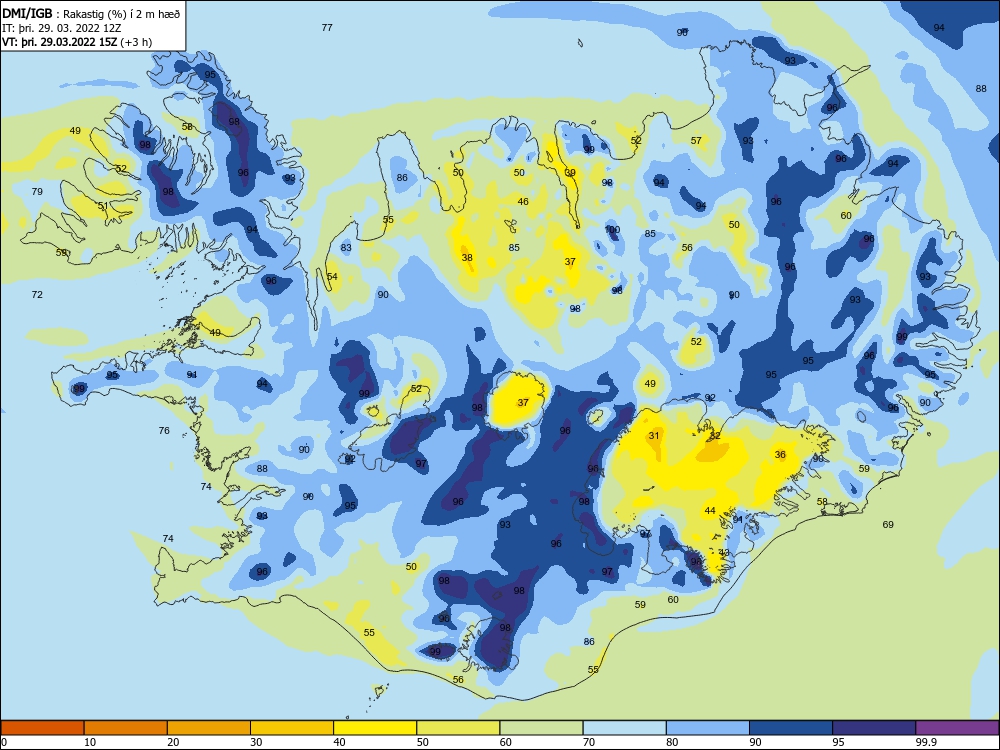The width and height of the screenshot is (1000, 750).
Task: Click the humidity value '76' on the map
Action: click(x=164, y=430)
